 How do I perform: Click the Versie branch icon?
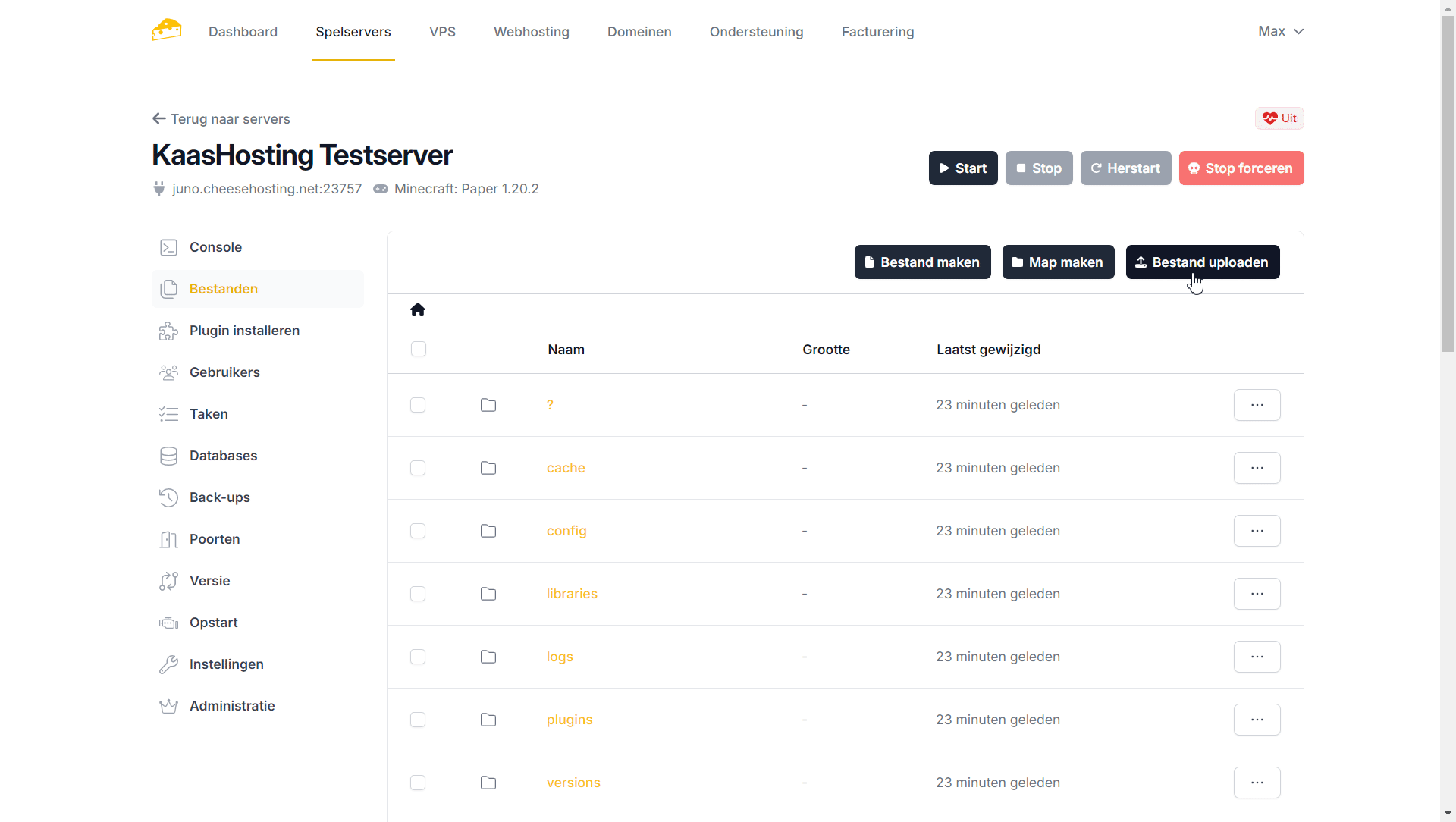(x=168, y=581)
